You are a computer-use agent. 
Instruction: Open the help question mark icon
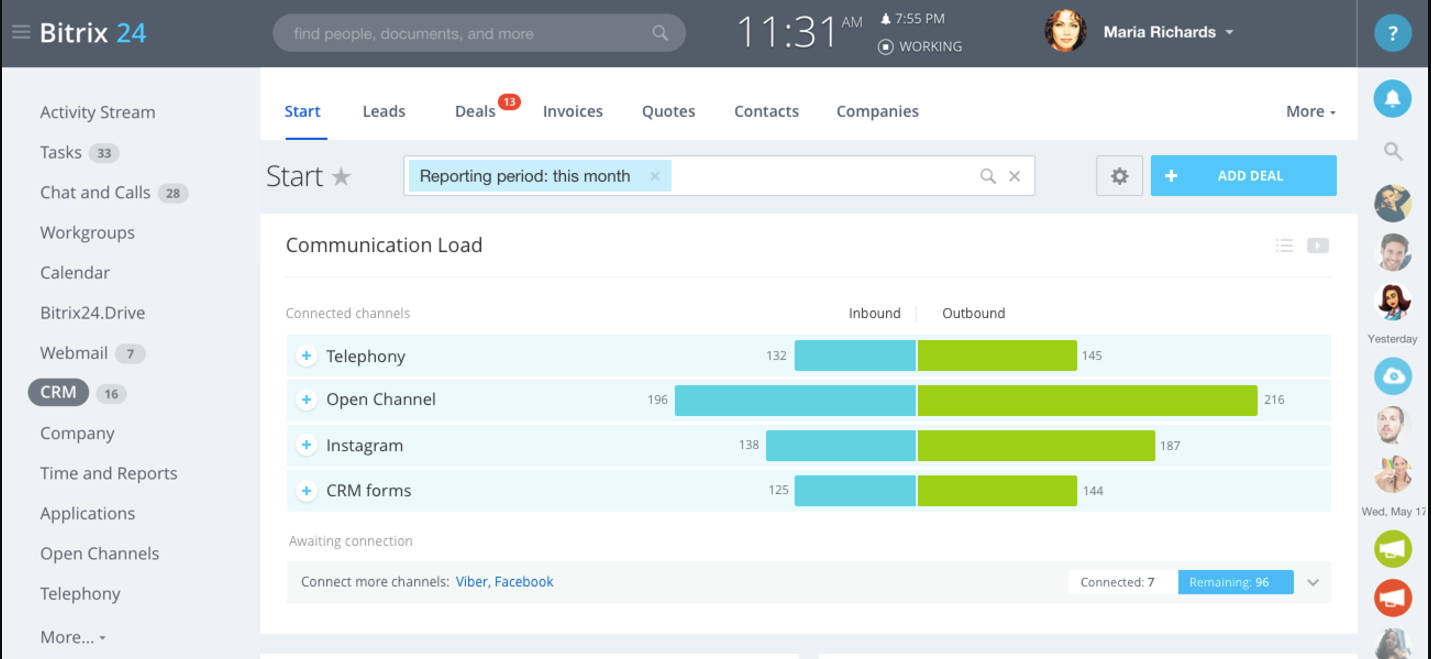point(1392,33)
